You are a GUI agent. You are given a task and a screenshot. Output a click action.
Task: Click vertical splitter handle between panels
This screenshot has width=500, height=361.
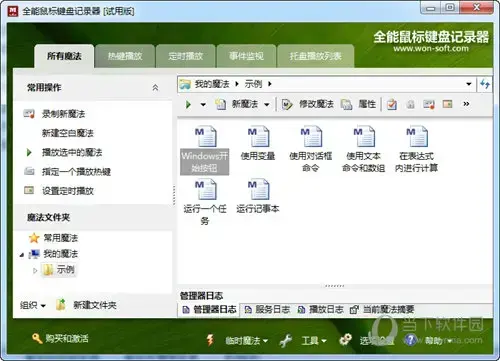174,194
